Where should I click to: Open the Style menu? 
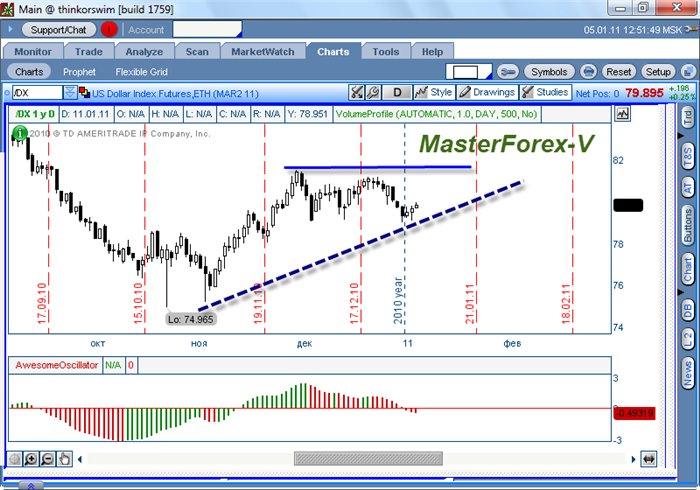[433, 92]
